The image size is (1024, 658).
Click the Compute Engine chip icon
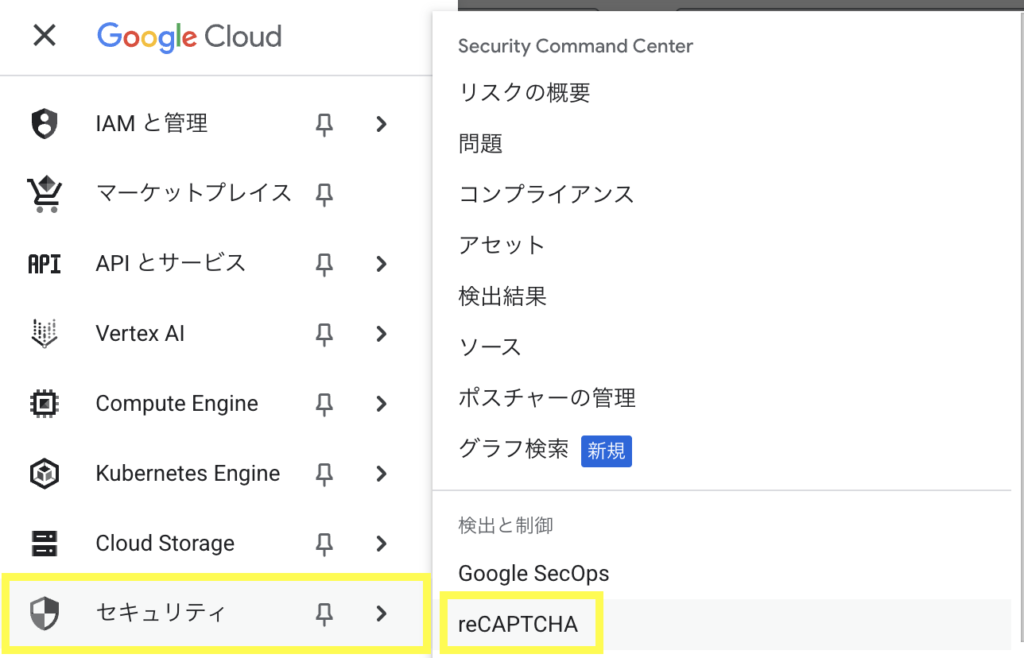click(44, 404)
